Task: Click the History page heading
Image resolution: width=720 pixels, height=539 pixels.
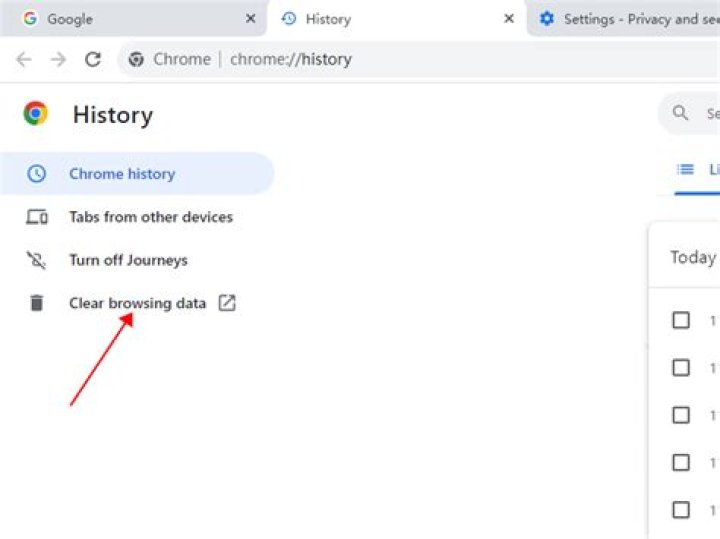Action: [x=113, y=115]
